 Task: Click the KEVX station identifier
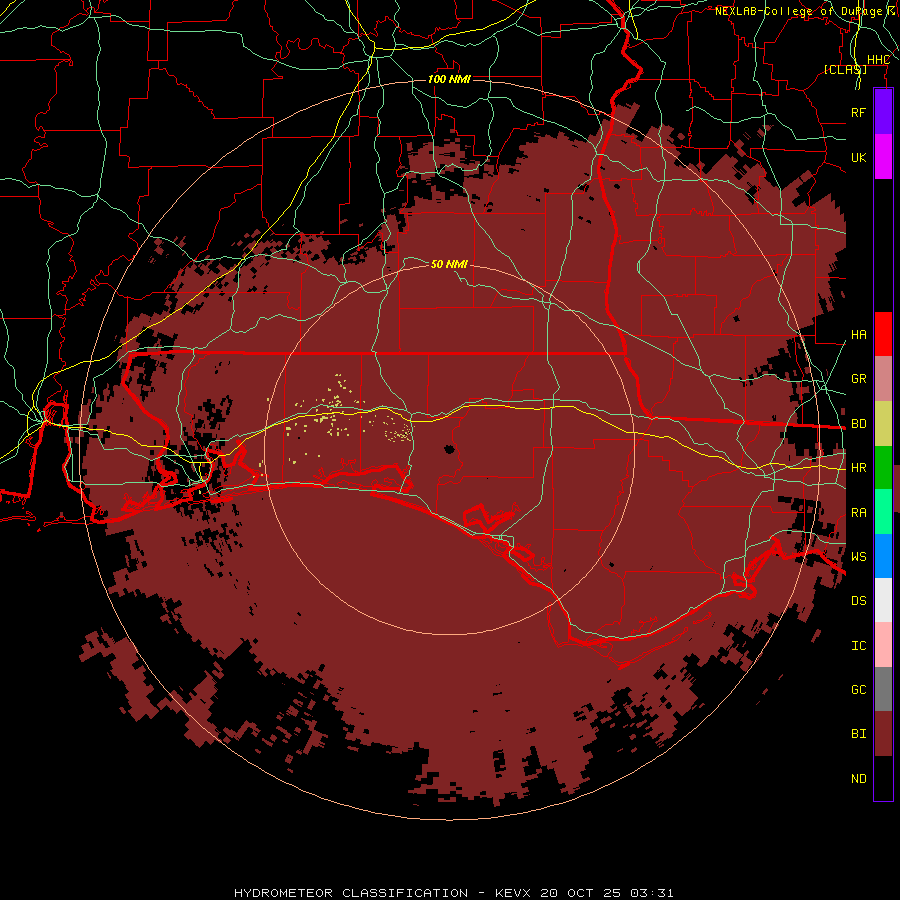pos(514,893)
